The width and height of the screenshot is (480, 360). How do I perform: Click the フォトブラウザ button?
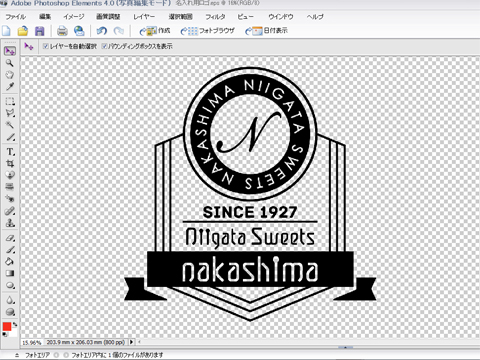click(208, 31)
